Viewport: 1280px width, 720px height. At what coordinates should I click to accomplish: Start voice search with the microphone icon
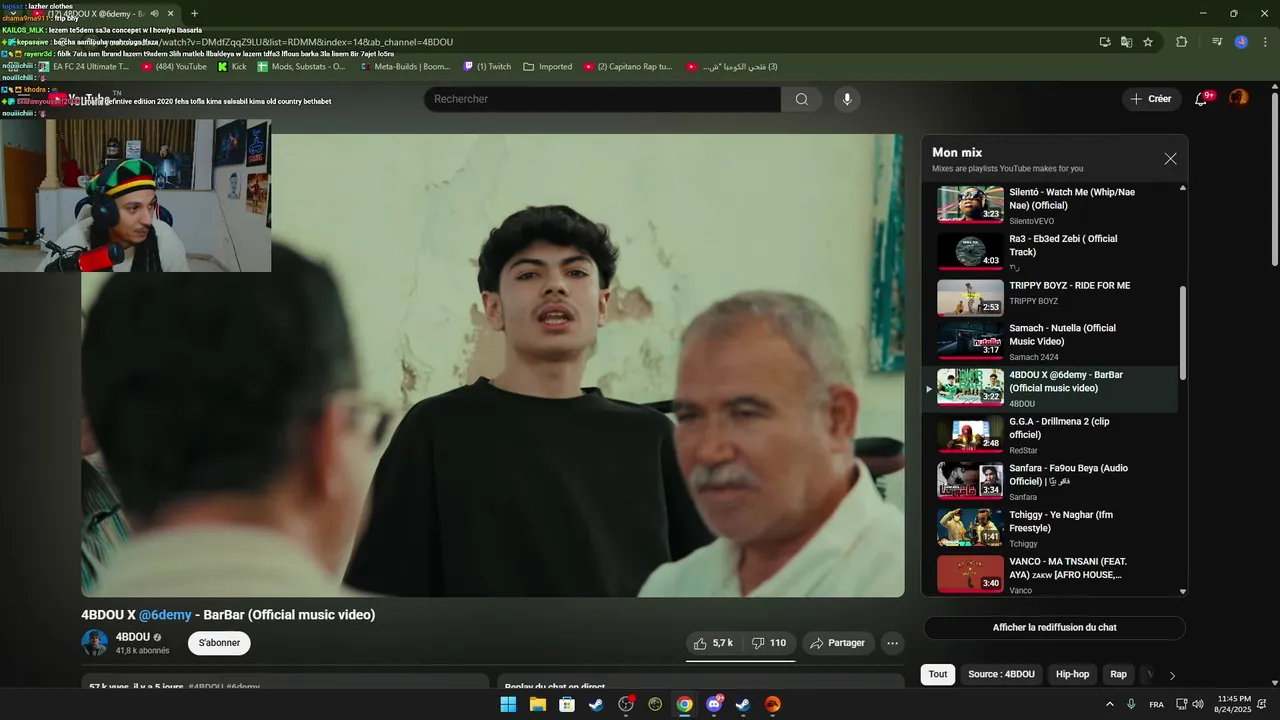[x=847, y=99]
